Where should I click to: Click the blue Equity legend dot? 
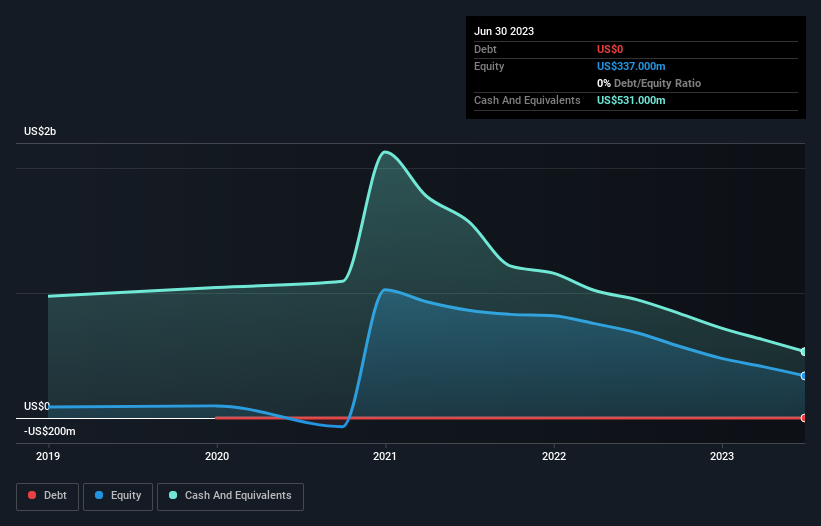[x=99, y=495]
